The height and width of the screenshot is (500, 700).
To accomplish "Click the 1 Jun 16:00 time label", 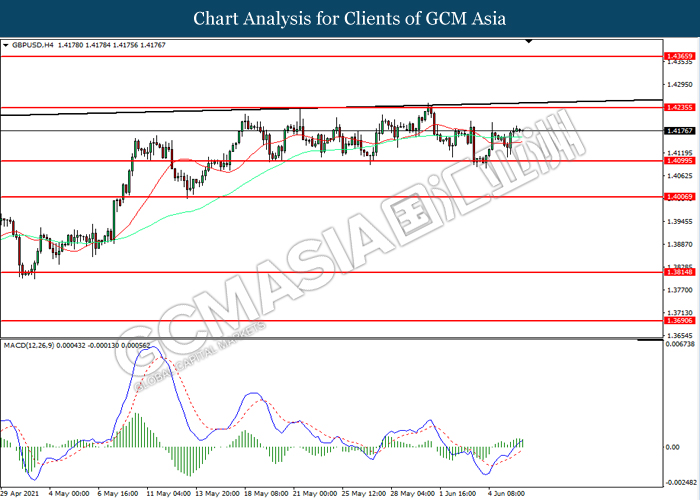I will [458, 493].
